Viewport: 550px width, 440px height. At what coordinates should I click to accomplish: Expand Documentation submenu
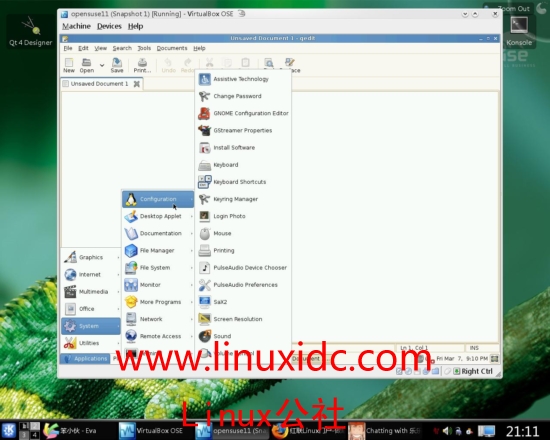point(158,233)
